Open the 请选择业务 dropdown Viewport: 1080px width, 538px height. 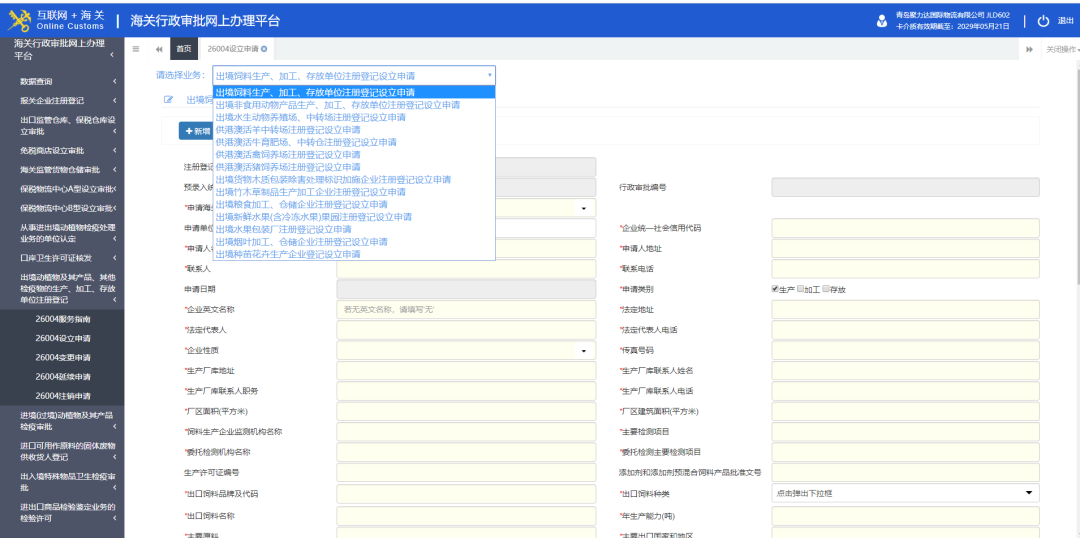[x=354, y=75]
